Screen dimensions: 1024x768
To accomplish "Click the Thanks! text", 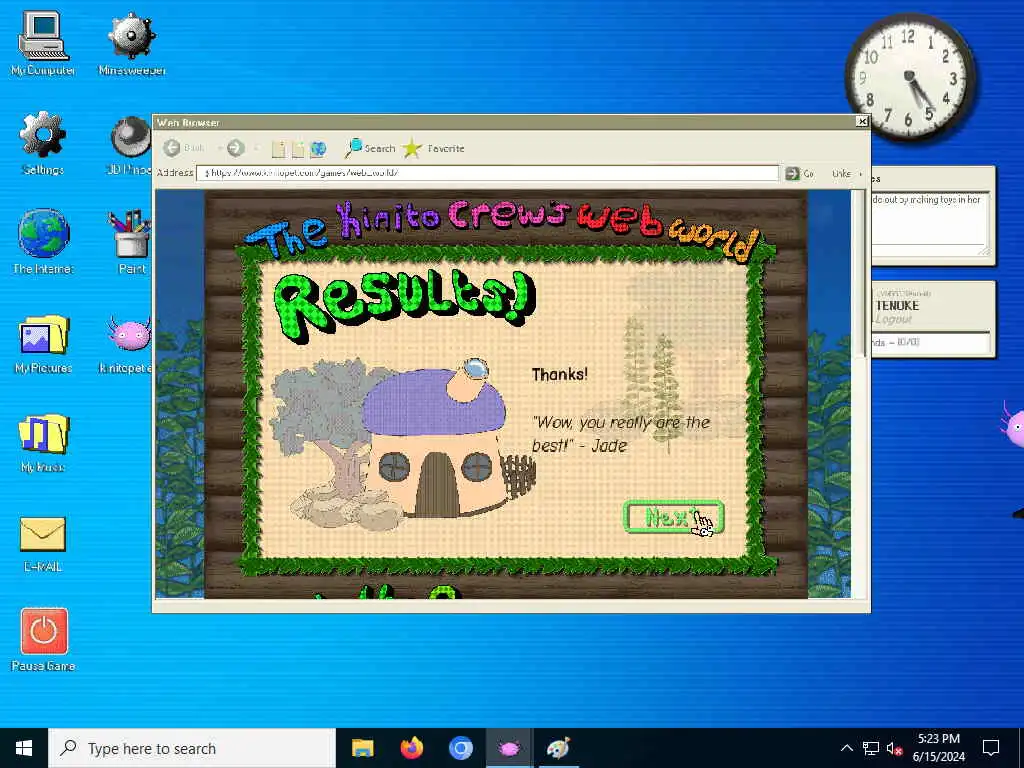I will 560,374.
